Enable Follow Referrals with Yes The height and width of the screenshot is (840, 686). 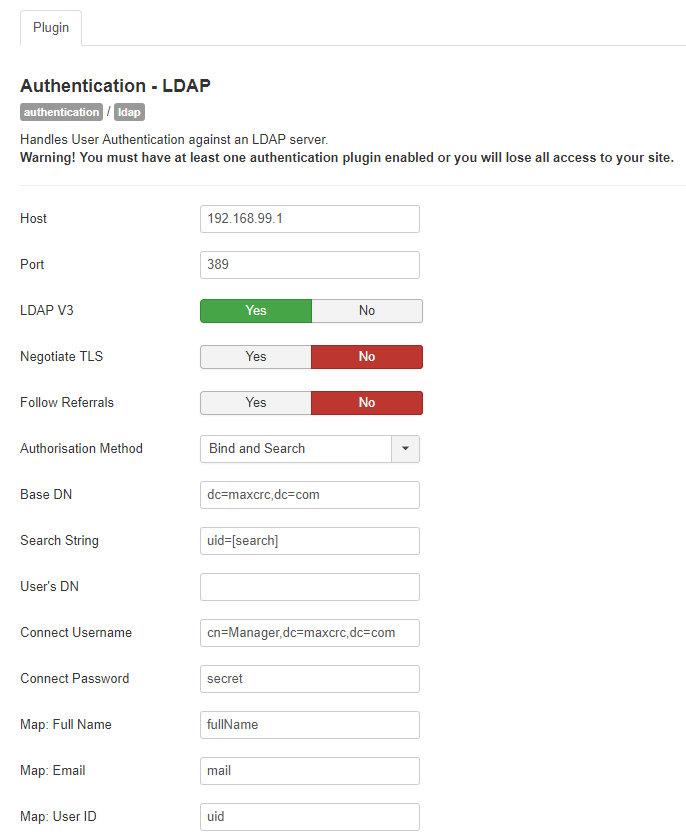pos(256,403)
